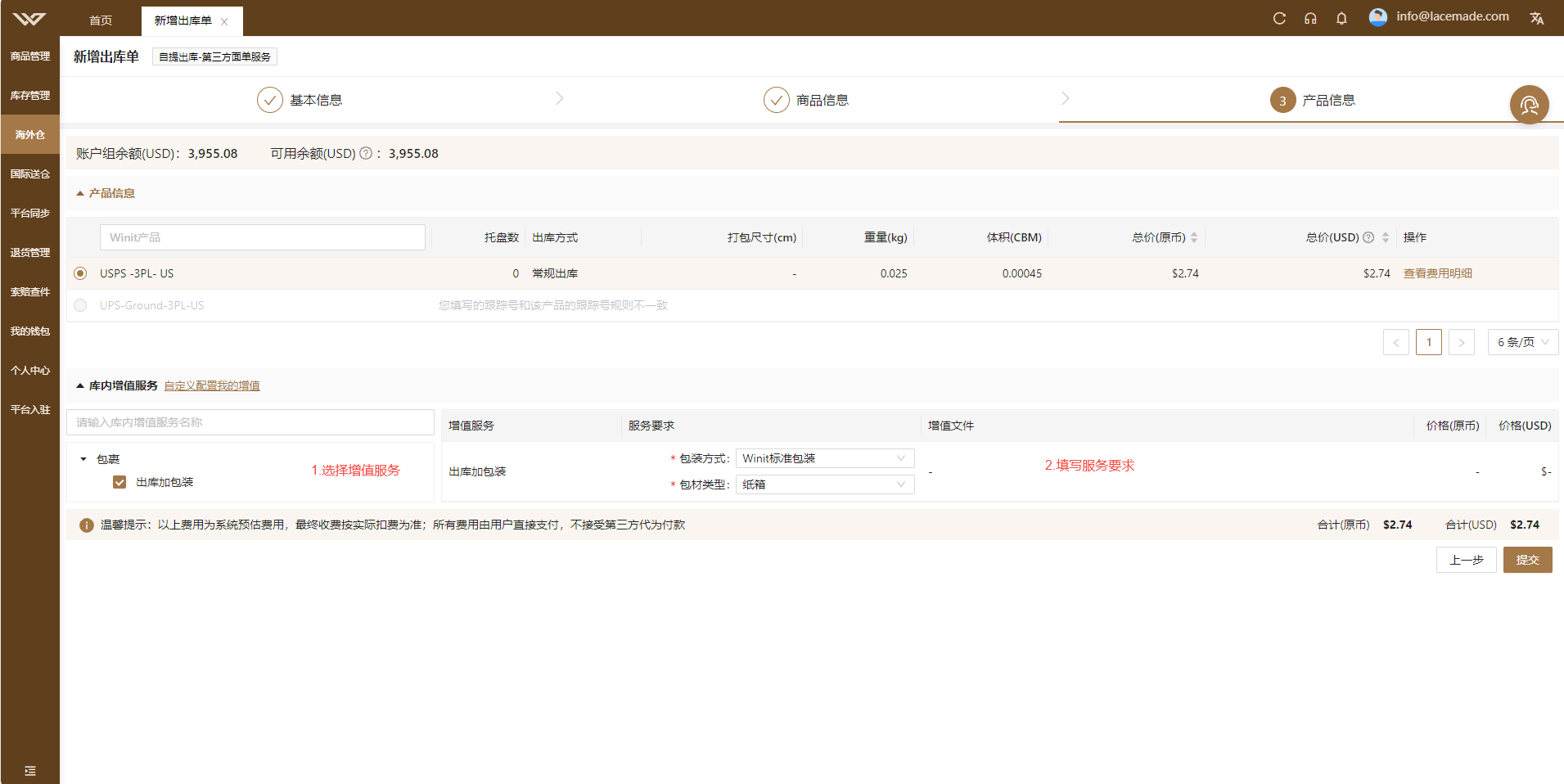Sort by 总价(USD) column arrows

tap(1386, 237)
